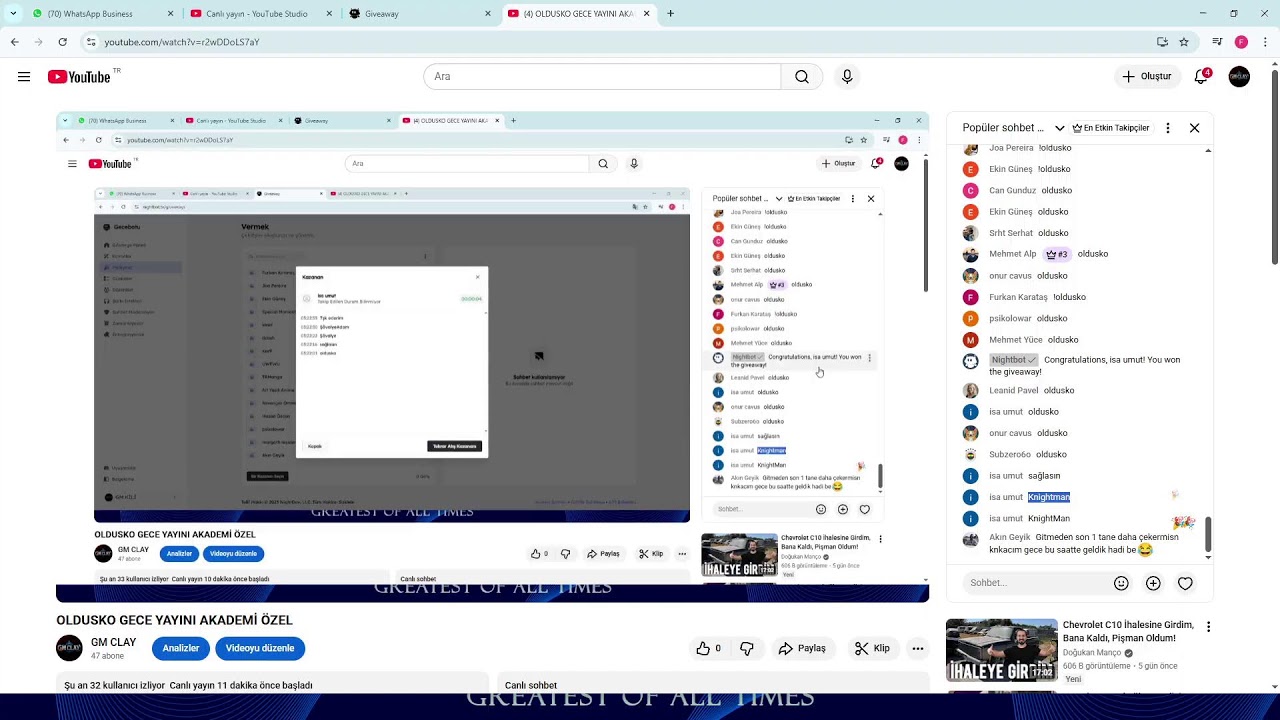Click the Paylaş share button

click(802, 648)
